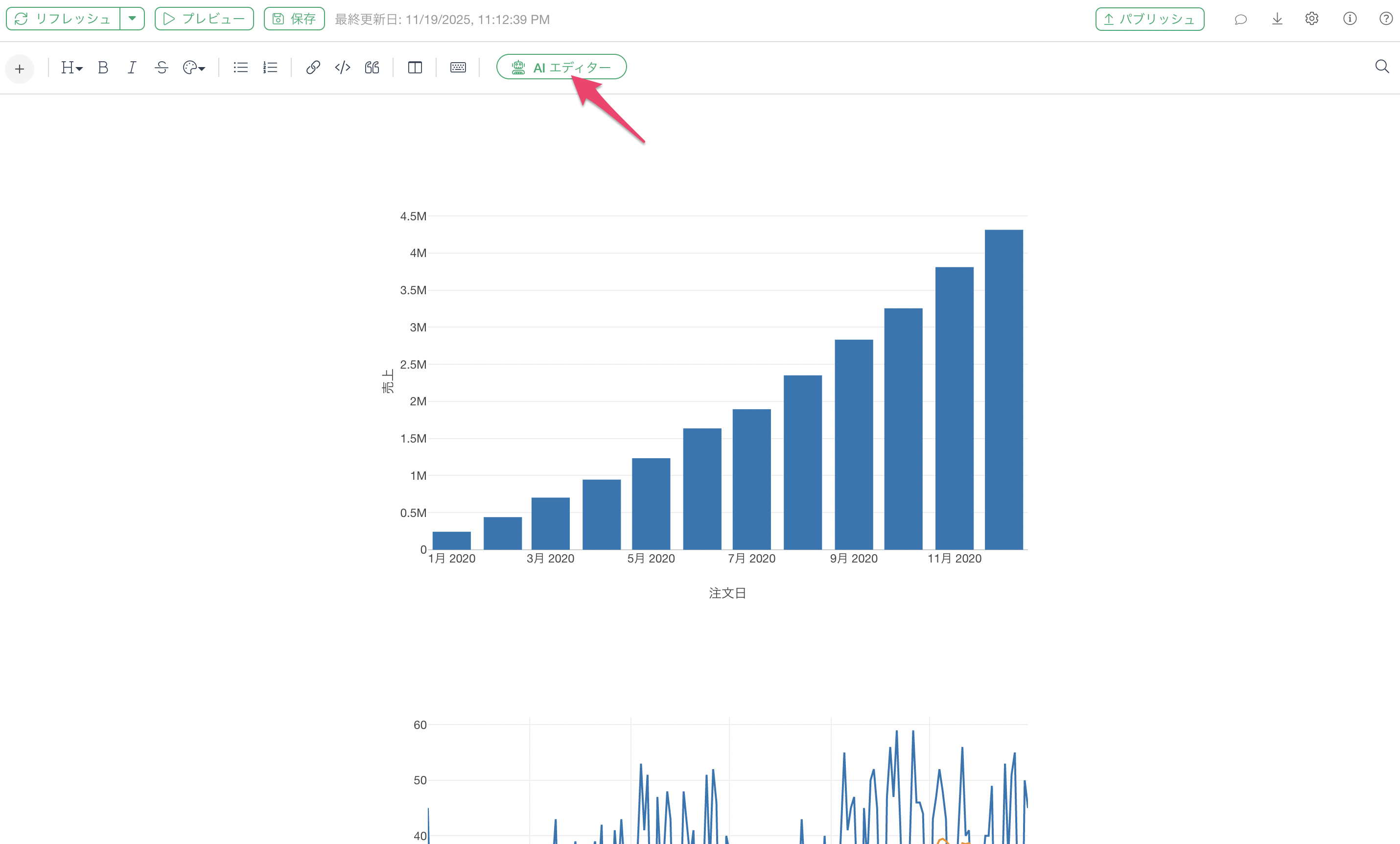Click the column layout icon
Viewport: 1400px width, 844px height.
coord(415,68)
